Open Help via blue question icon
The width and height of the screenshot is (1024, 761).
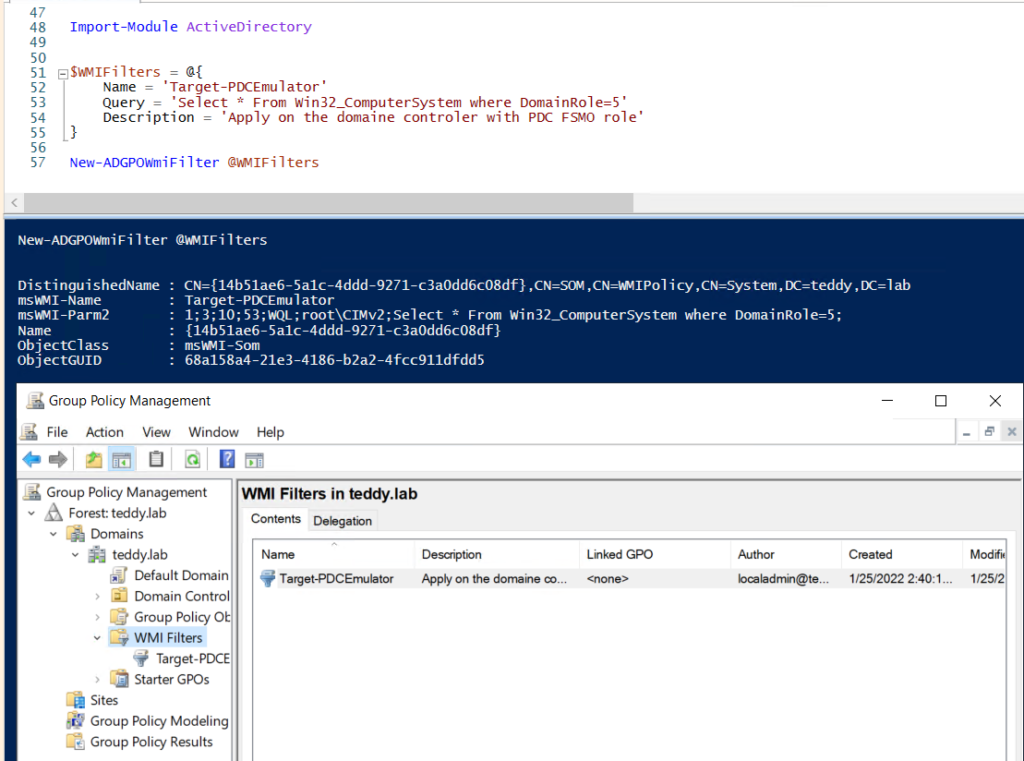tap(227, 459)
